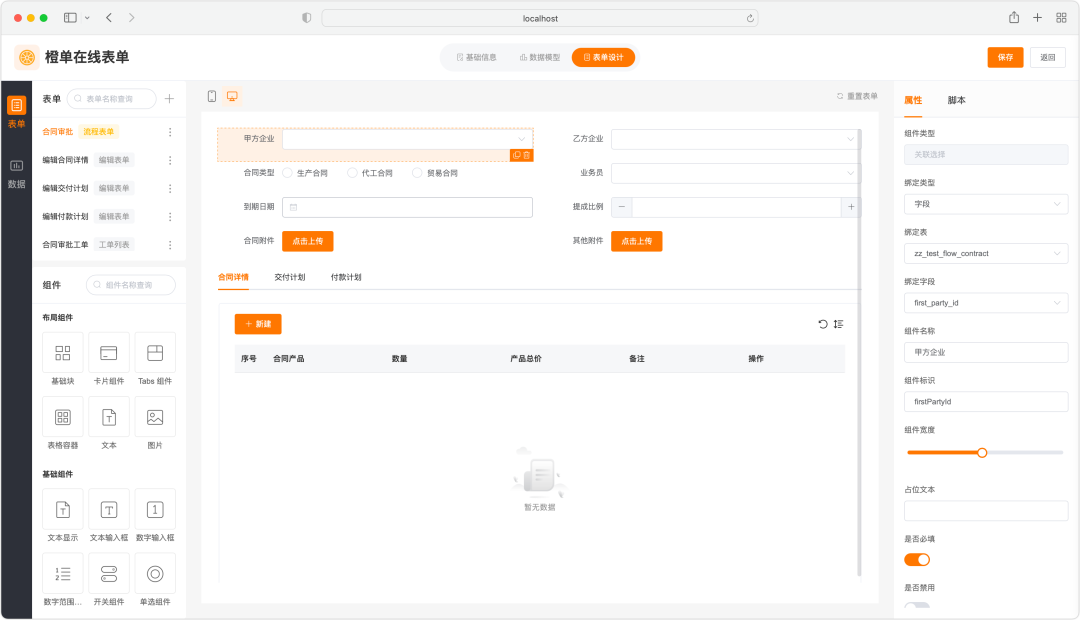Select the 文本显示 basic component

pos(63,515)
